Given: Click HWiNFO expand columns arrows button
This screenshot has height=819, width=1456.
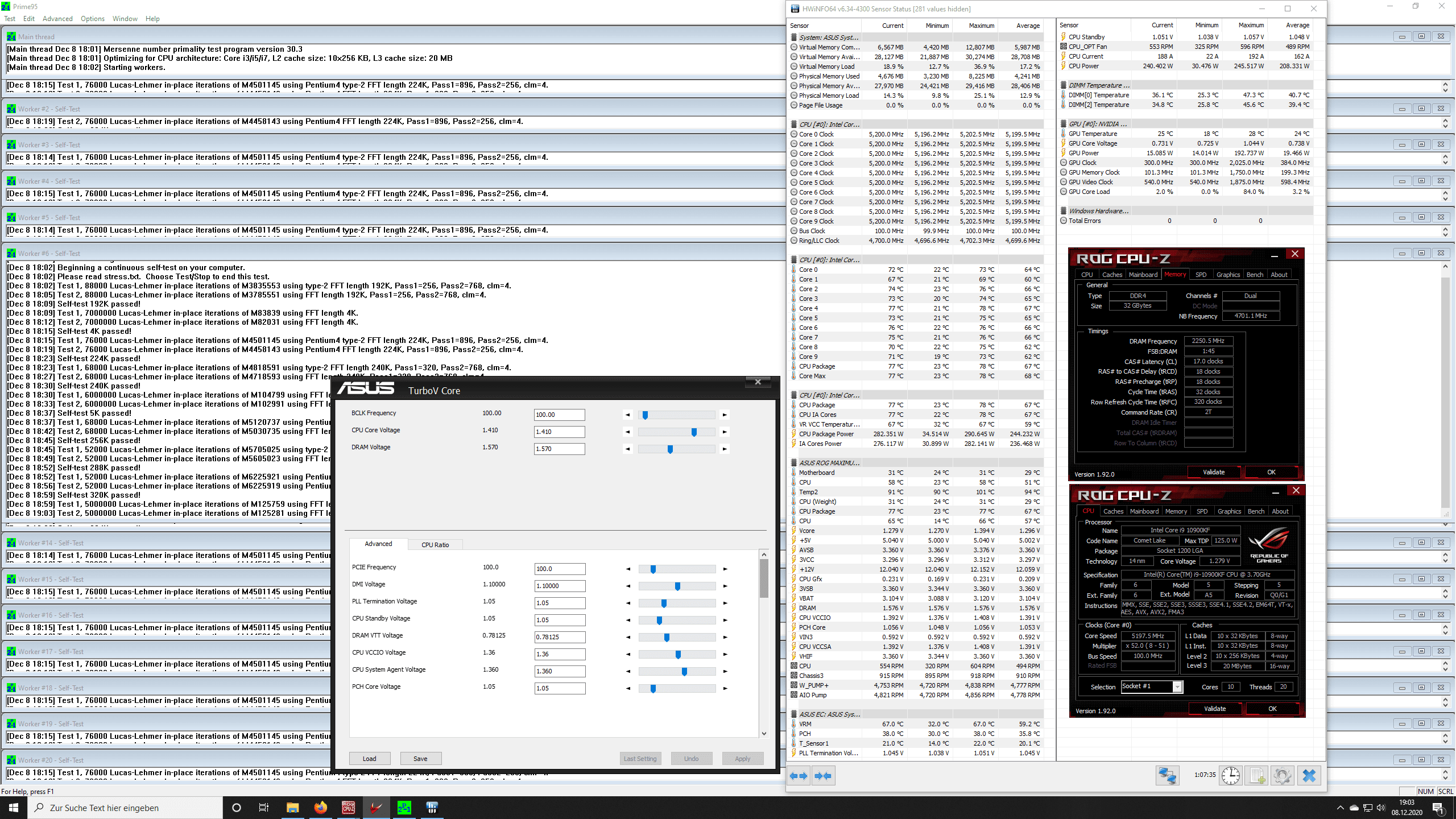Looking at the screenshot, I should click(x=799, y=776).
